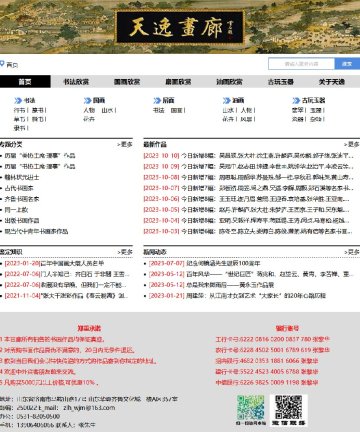Open the 齐鲁书画名家 topic
Screen dimensions: 360x432
pyautogui.click(x=22, y=199)
